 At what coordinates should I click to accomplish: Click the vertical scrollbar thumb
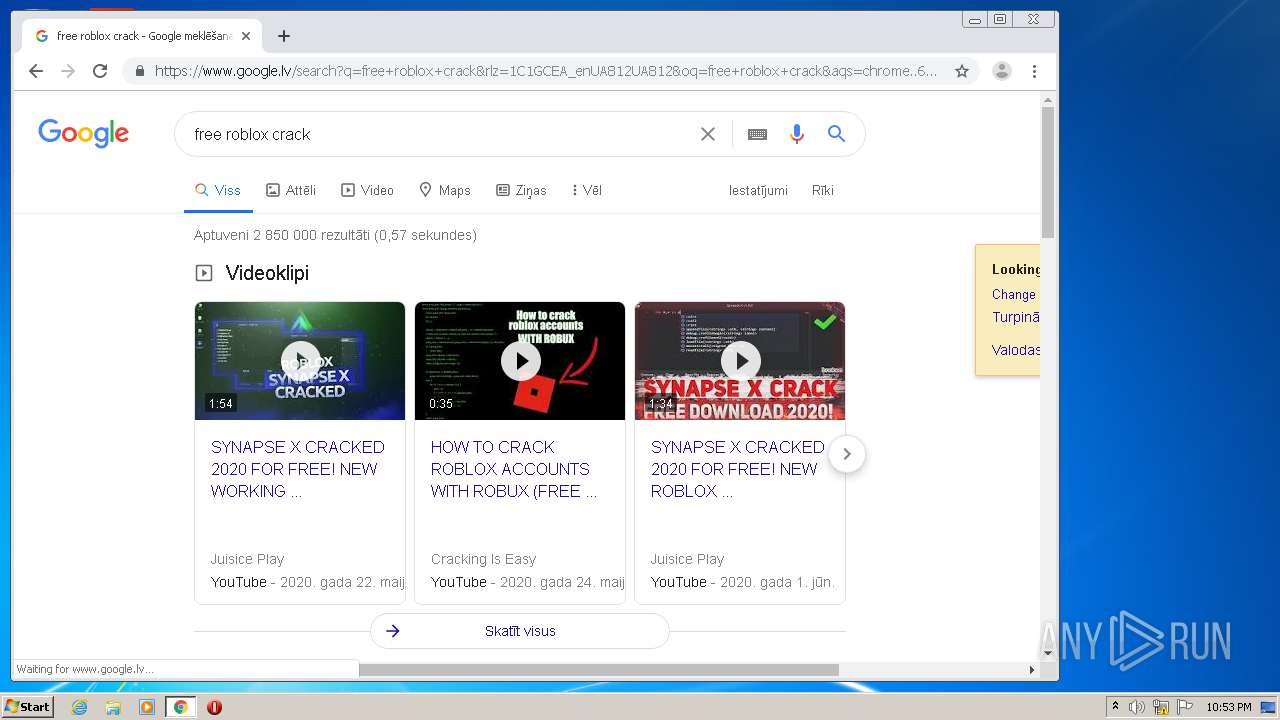click(x=1048, y=172)
